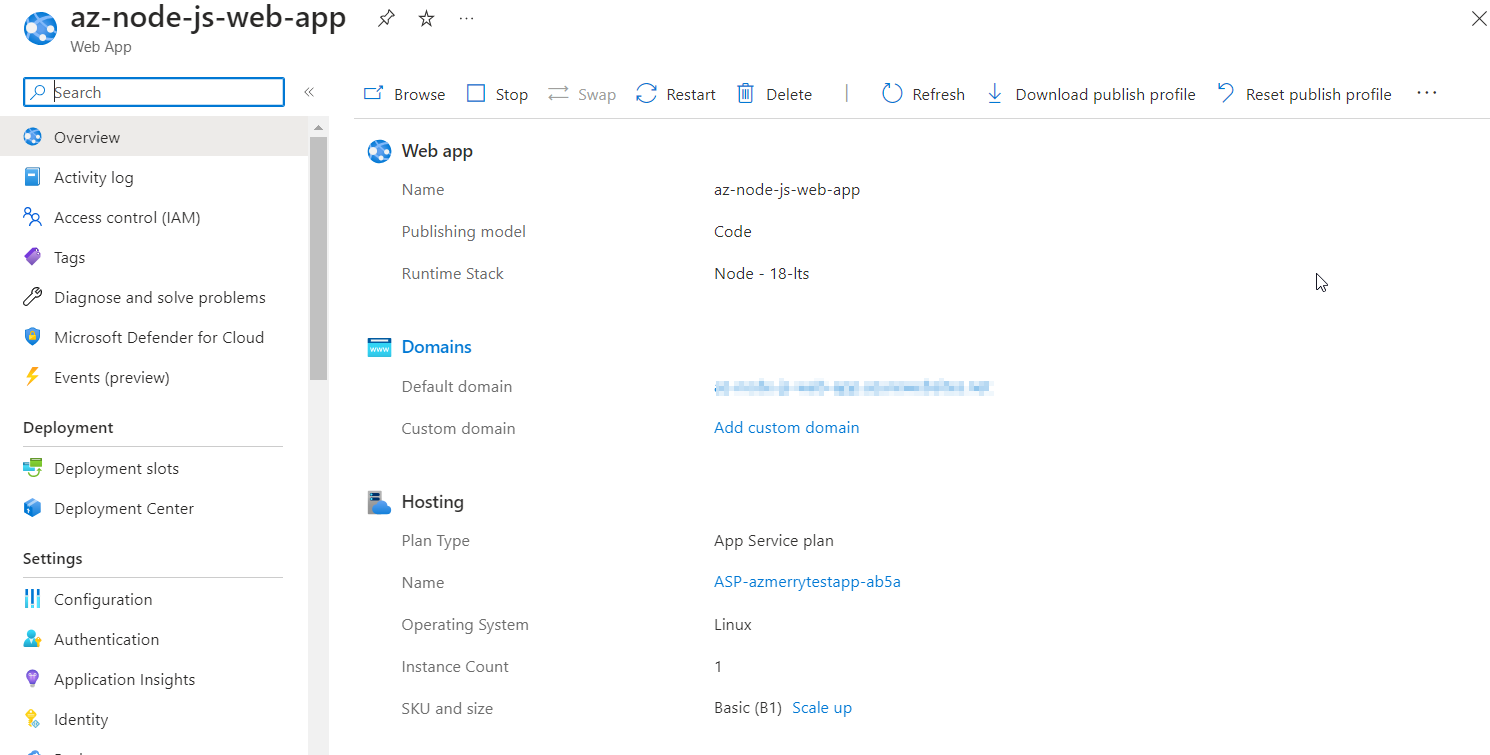The image size is (1490, 755).
Task: Open Activity log
Action: (154, 177)
